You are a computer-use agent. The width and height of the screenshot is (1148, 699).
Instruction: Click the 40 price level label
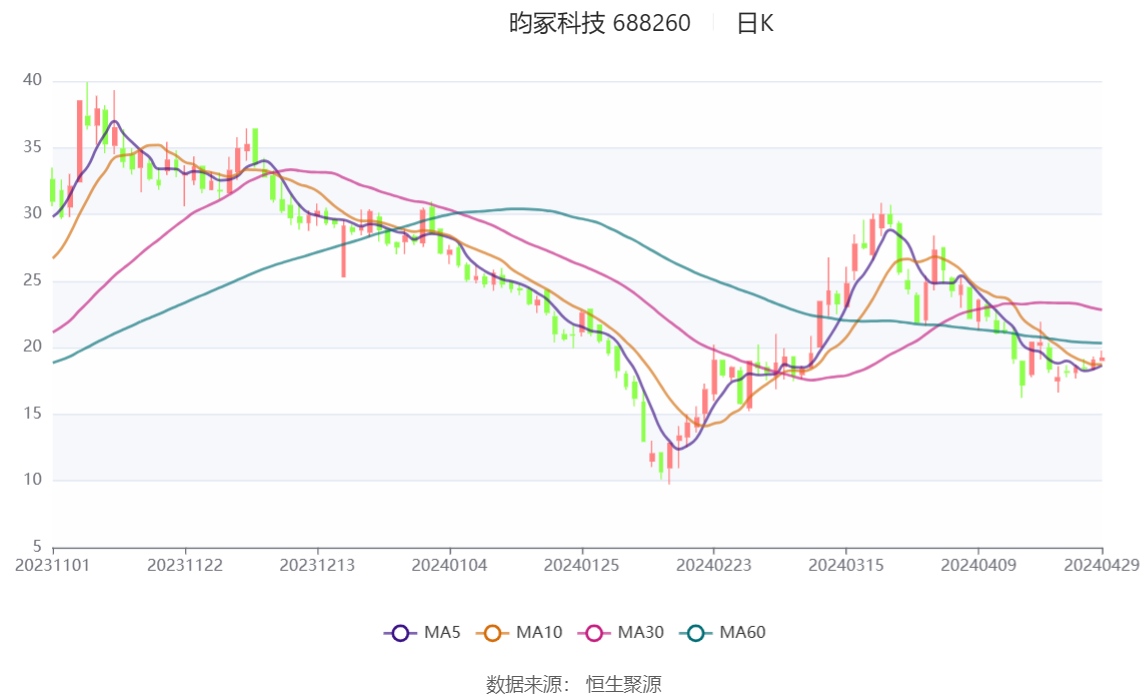[x=33, y=81]
